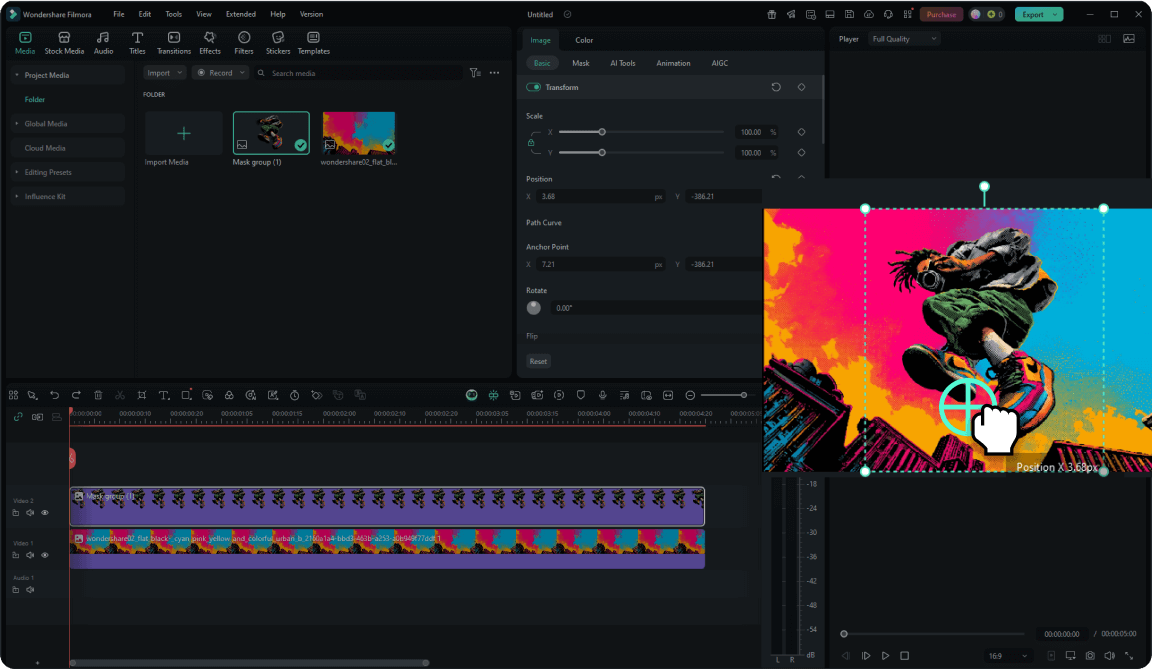The width and height of the screenshot is (1152, 669).
Task: Add text with the timeline text tool
Action: 164,395
